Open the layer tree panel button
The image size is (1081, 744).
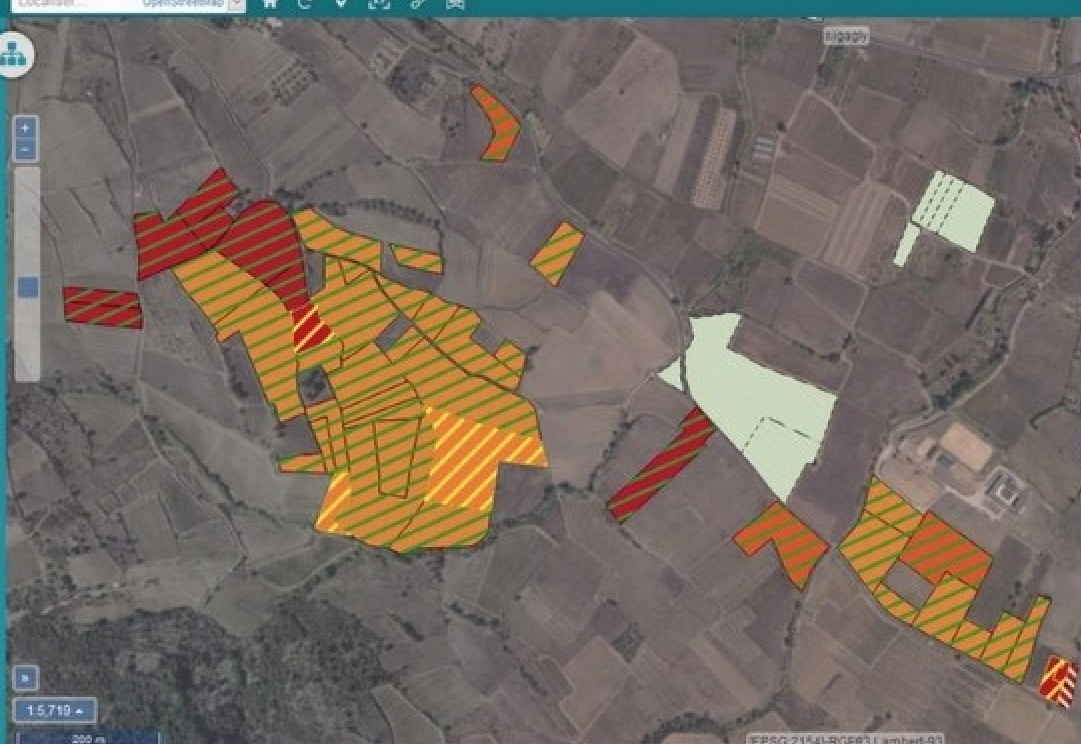[14, 55]
